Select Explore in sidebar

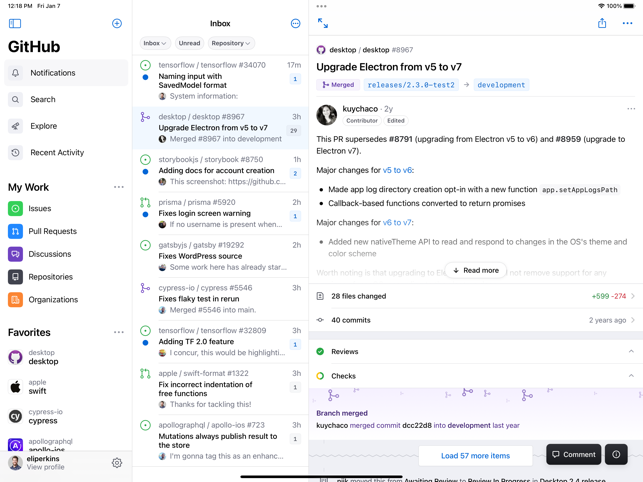66,126
